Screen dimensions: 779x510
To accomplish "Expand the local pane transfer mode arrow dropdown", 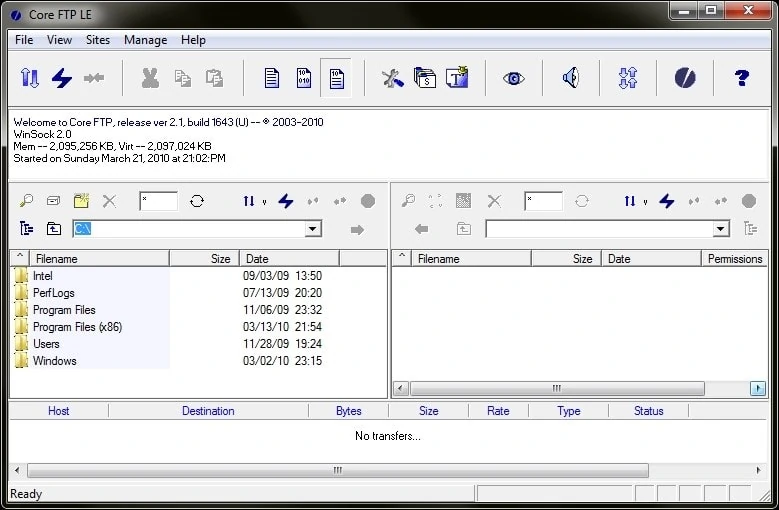I will 264,202.
